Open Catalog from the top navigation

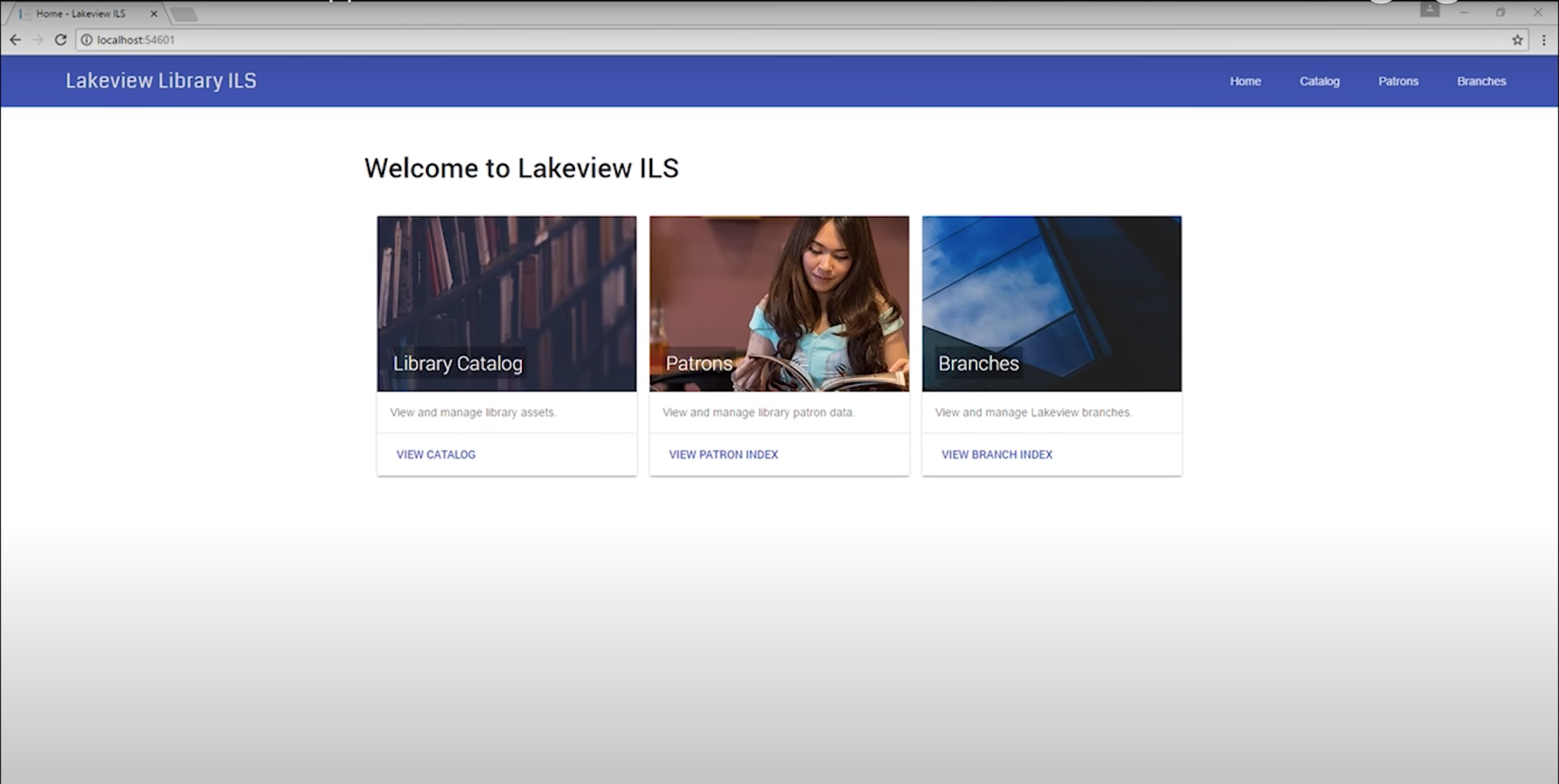pos(1319,82)
